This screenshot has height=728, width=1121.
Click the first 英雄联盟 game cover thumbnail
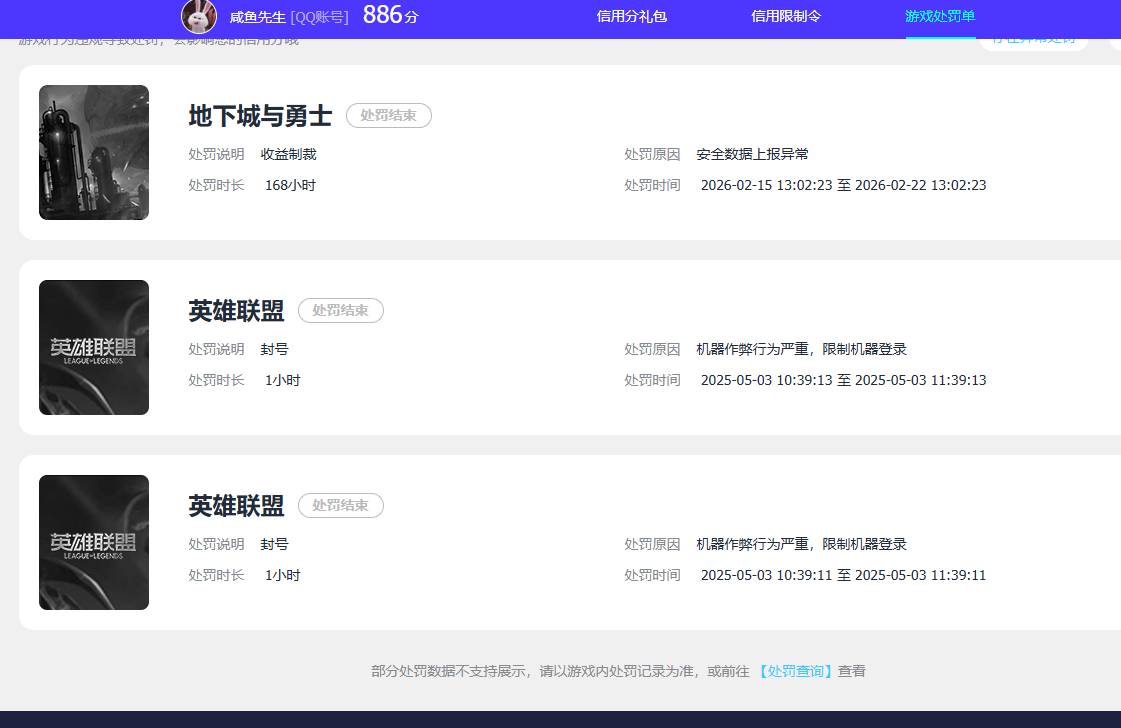(93, 347)
